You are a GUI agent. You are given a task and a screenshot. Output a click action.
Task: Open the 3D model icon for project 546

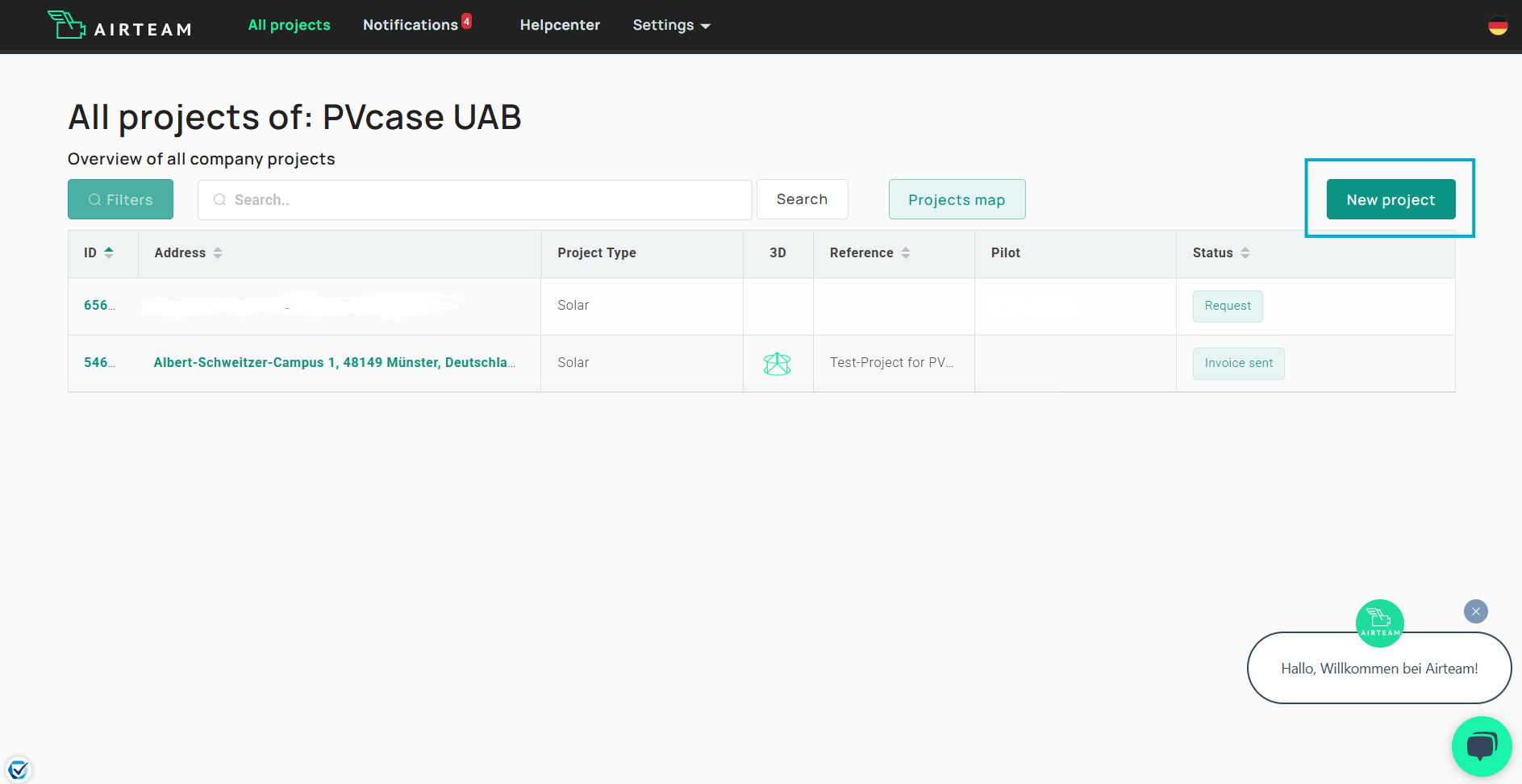pyautogui.click(x=777, y=364)
